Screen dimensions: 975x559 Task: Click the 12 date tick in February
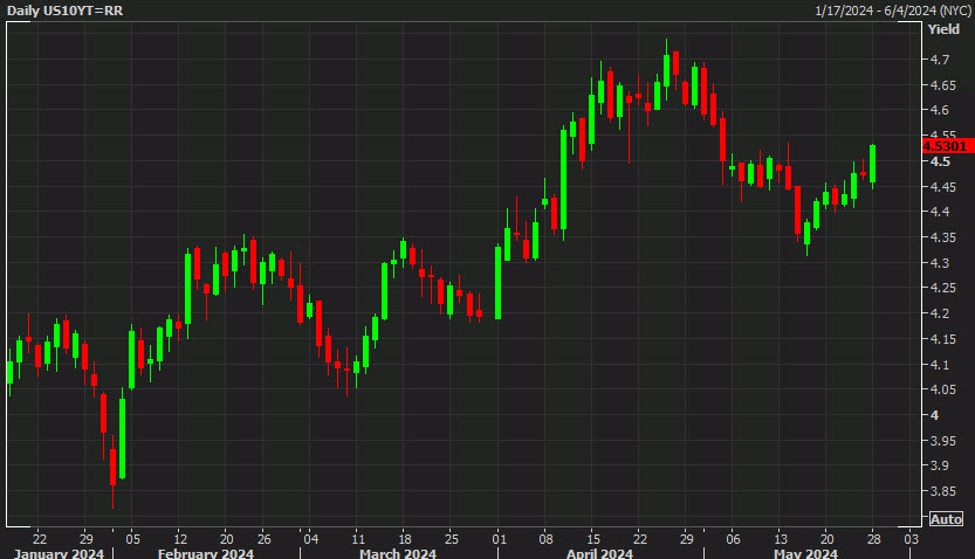[x=180, y=539]
